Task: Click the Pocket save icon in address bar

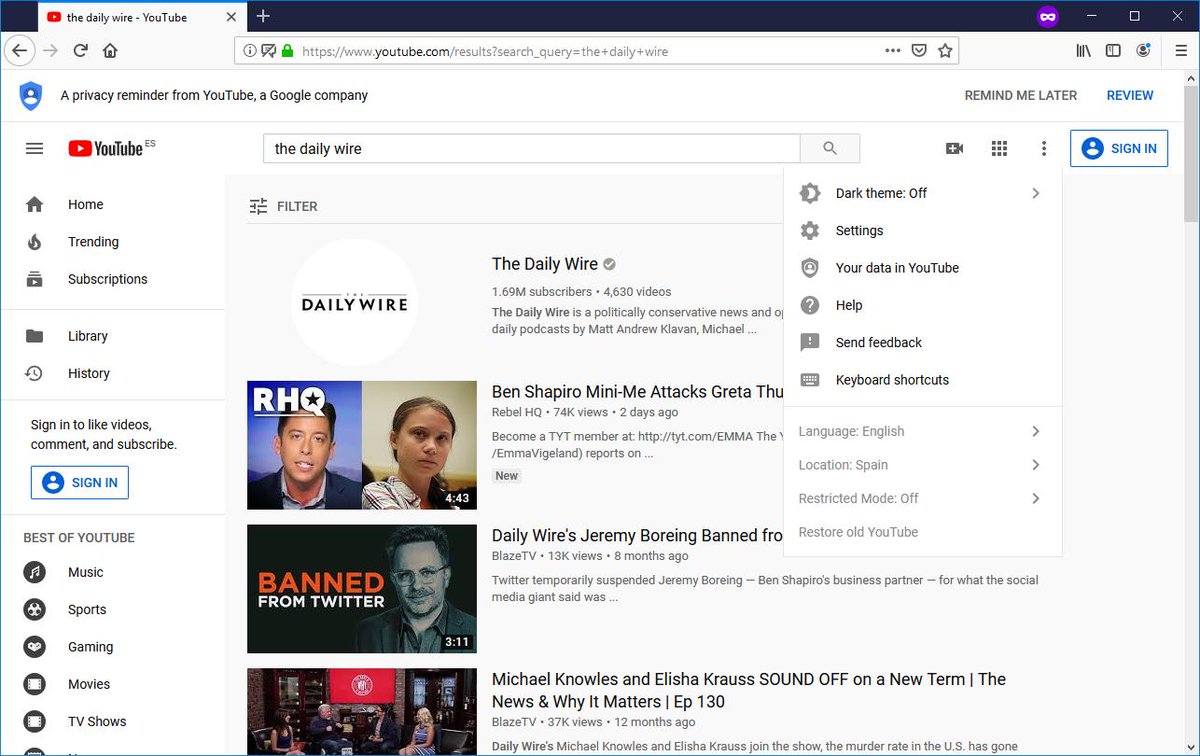Action: [x=919, y=51]
